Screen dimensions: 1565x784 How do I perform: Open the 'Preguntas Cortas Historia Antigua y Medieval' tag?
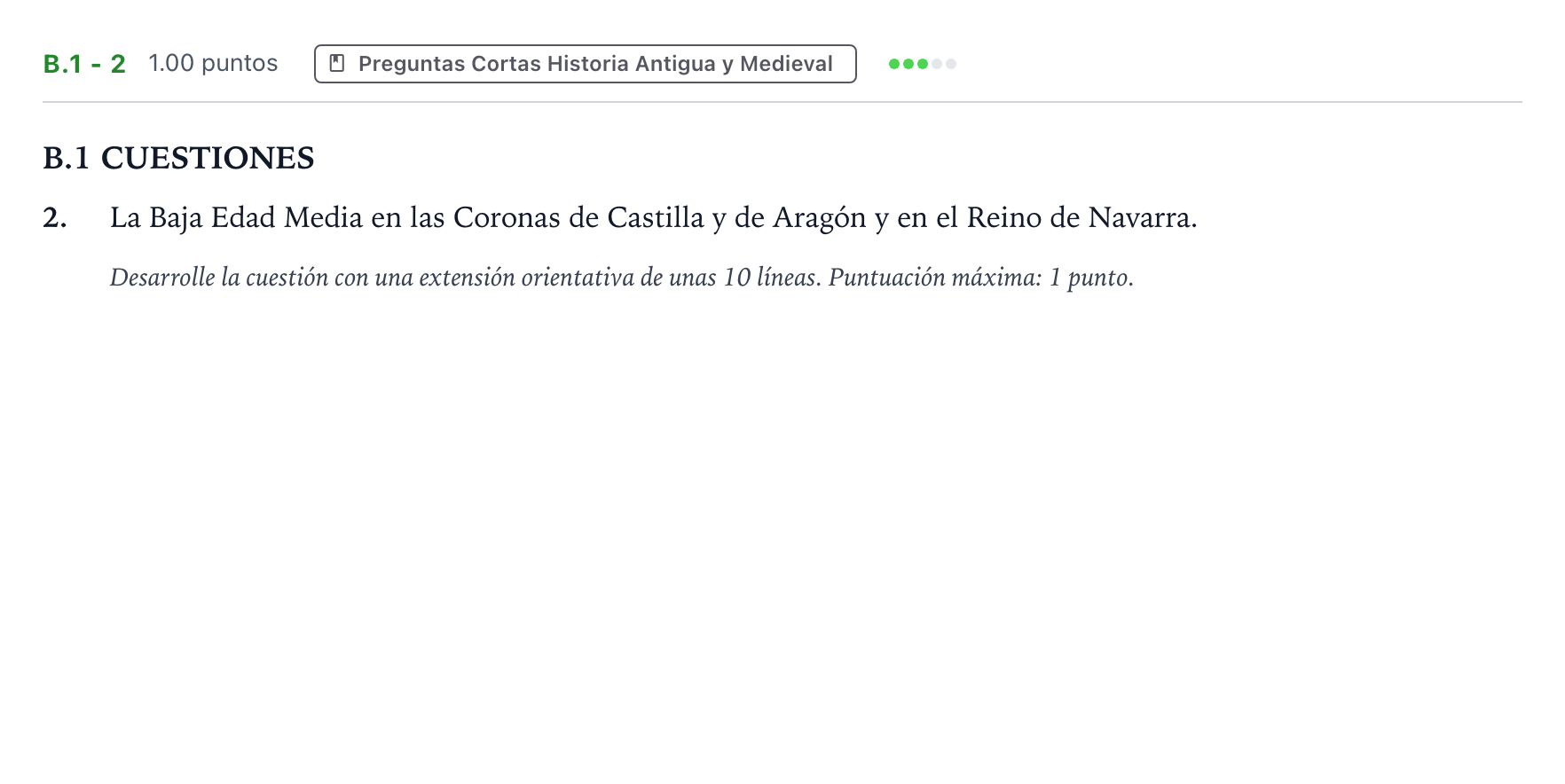click(x=585, y=64)
